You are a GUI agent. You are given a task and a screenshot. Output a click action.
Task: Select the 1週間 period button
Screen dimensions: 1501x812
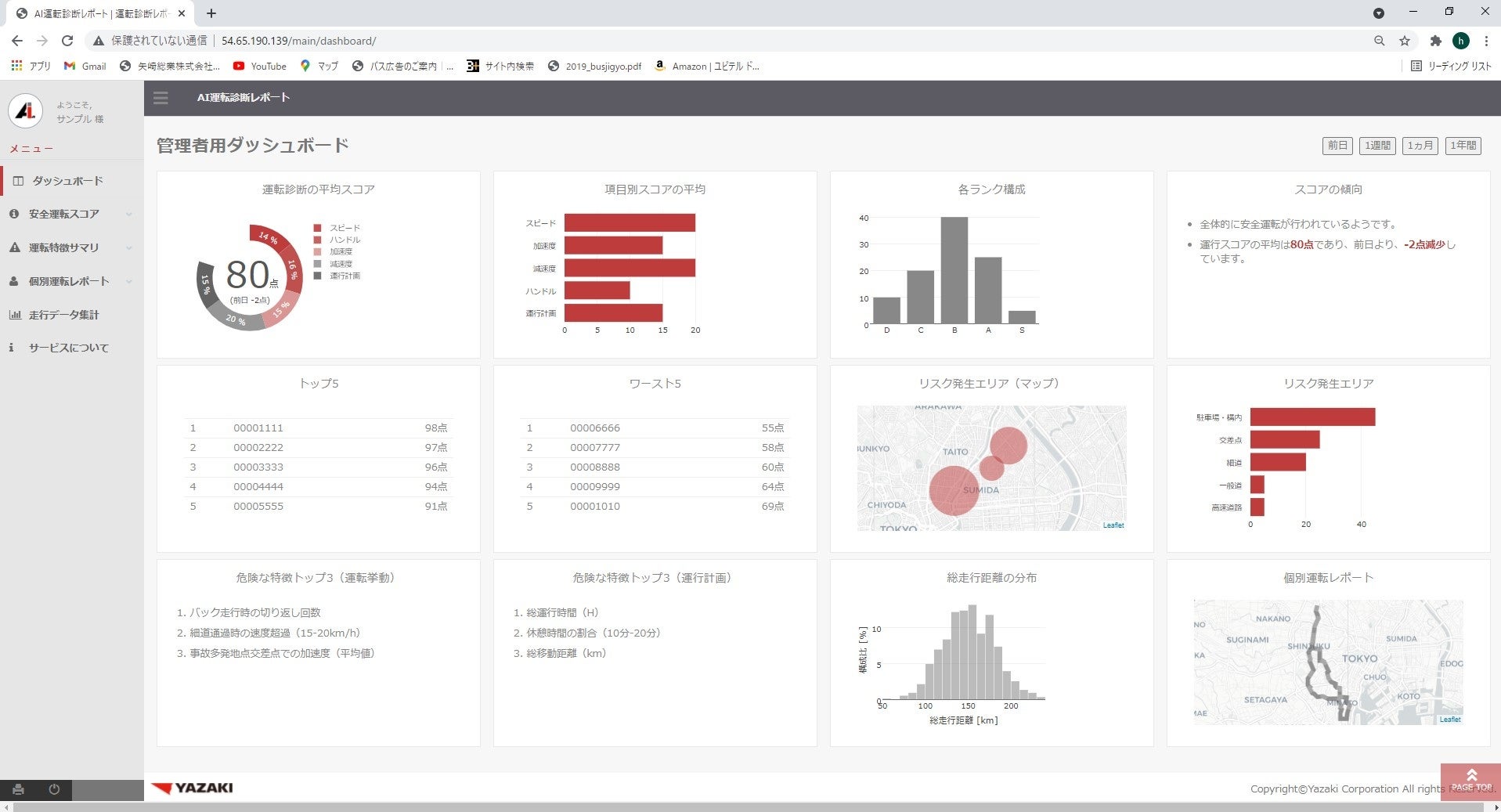pyautogui.click(x=1377, y=146)
